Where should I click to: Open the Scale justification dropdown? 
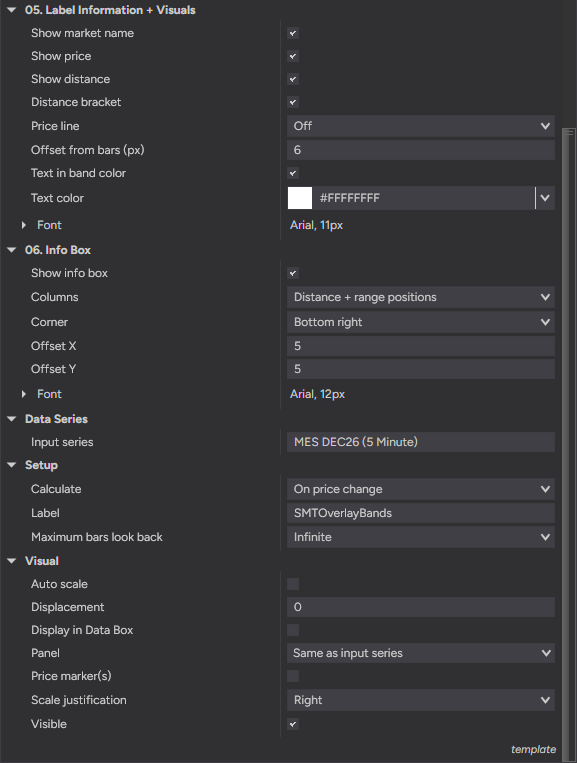pos(421,700)
